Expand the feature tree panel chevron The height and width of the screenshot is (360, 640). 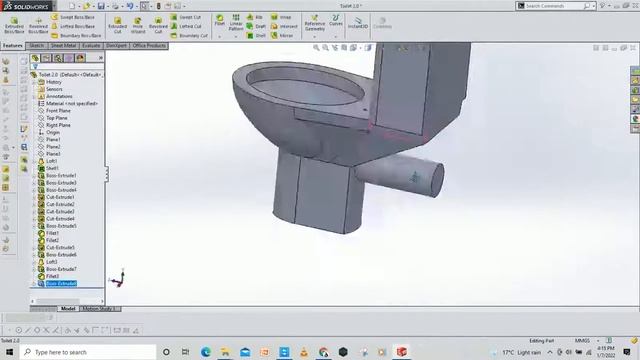(x=100, y=58)
